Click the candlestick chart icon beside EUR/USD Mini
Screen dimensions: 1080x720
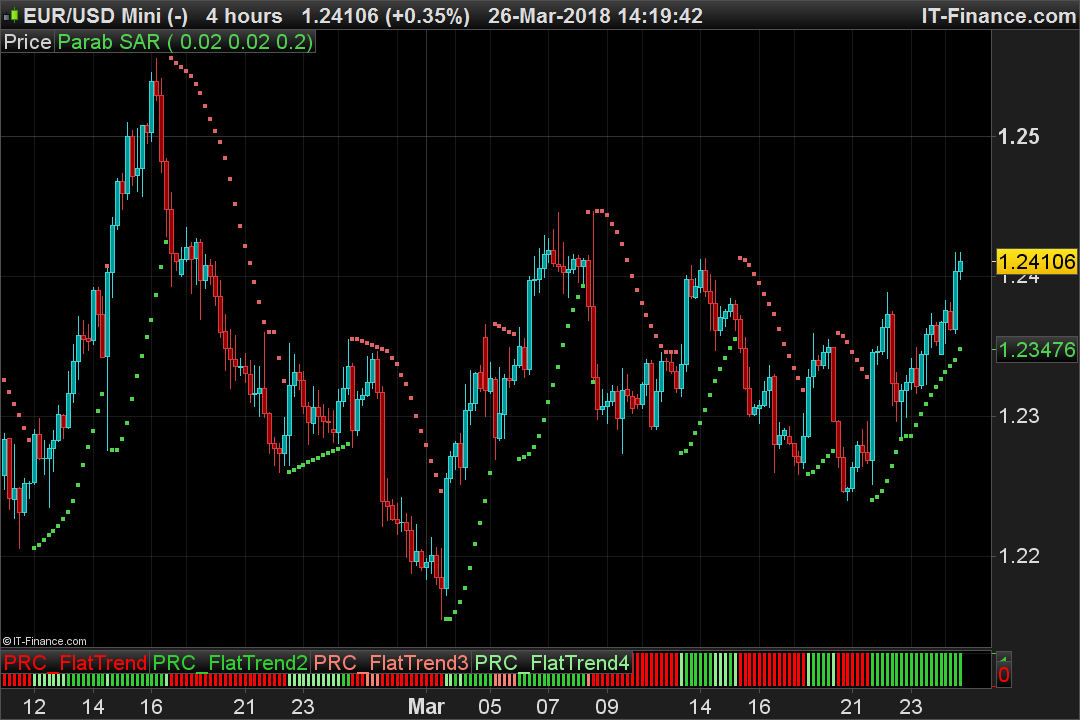pyautogui.click(x=12, y=15)
